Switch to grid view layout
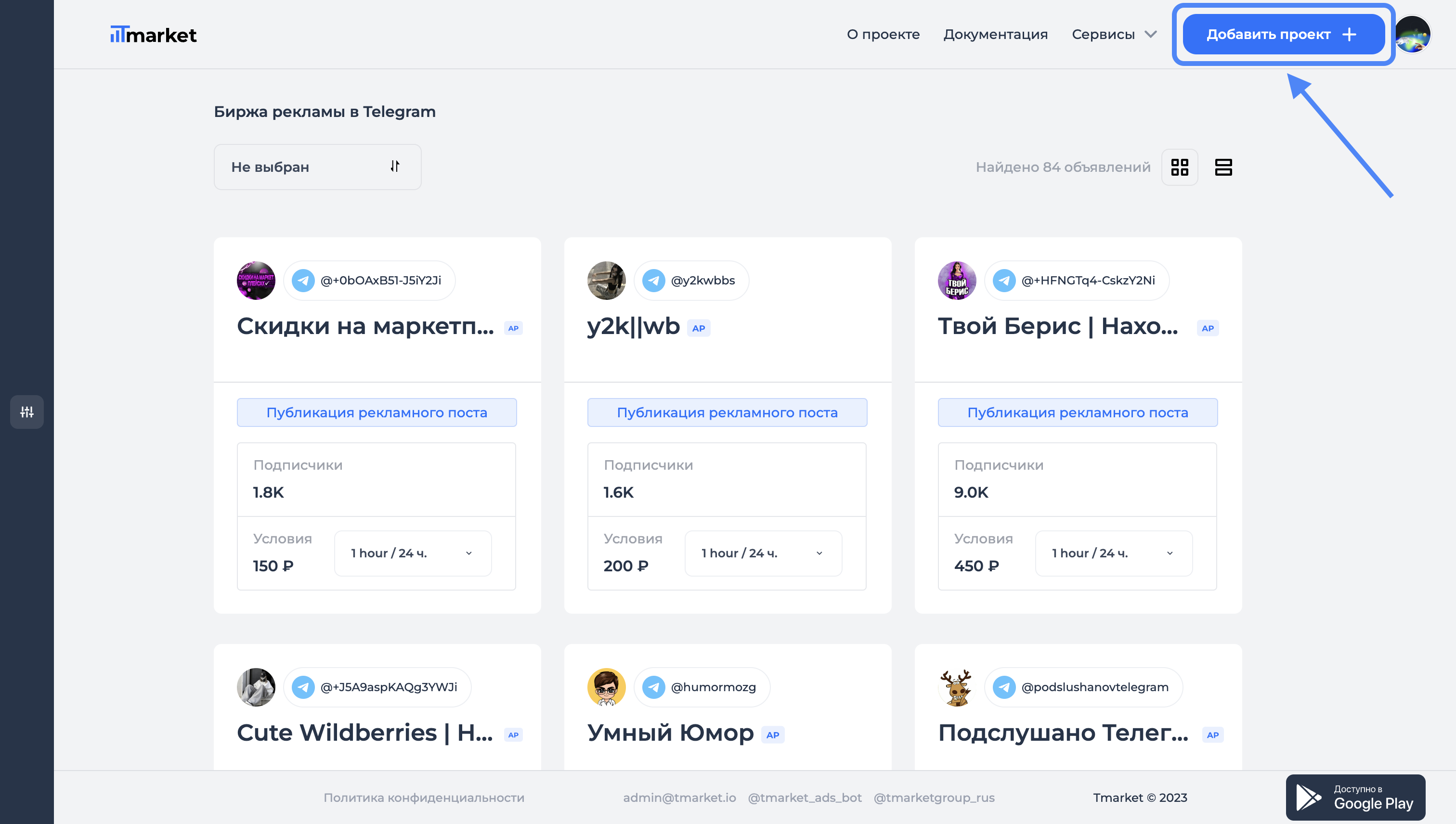This screenshot has width=1456, height=824. point(1179,167)
